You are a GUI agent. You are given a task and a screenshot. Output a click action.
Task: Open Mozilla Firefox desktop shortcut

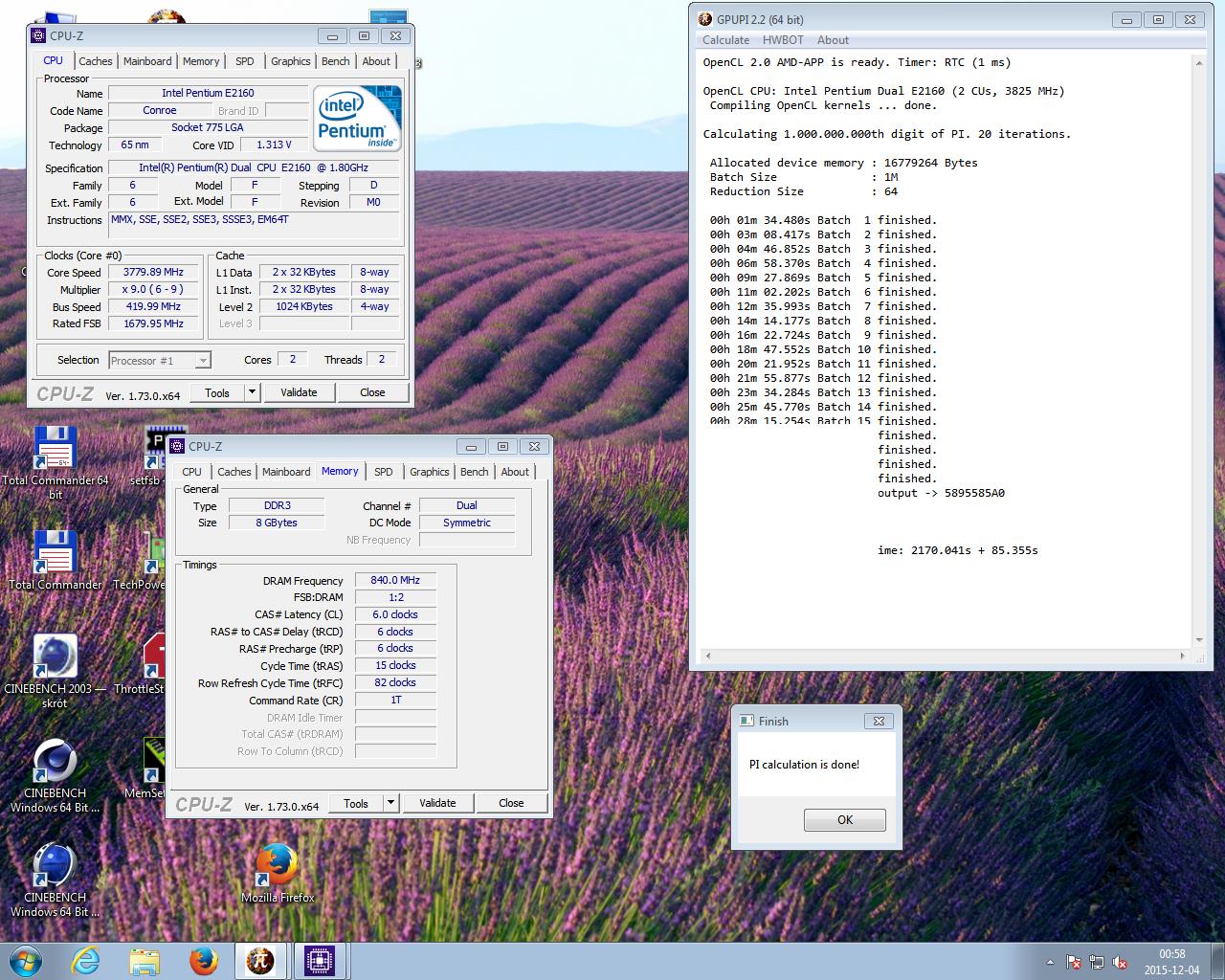click(278, 871)
